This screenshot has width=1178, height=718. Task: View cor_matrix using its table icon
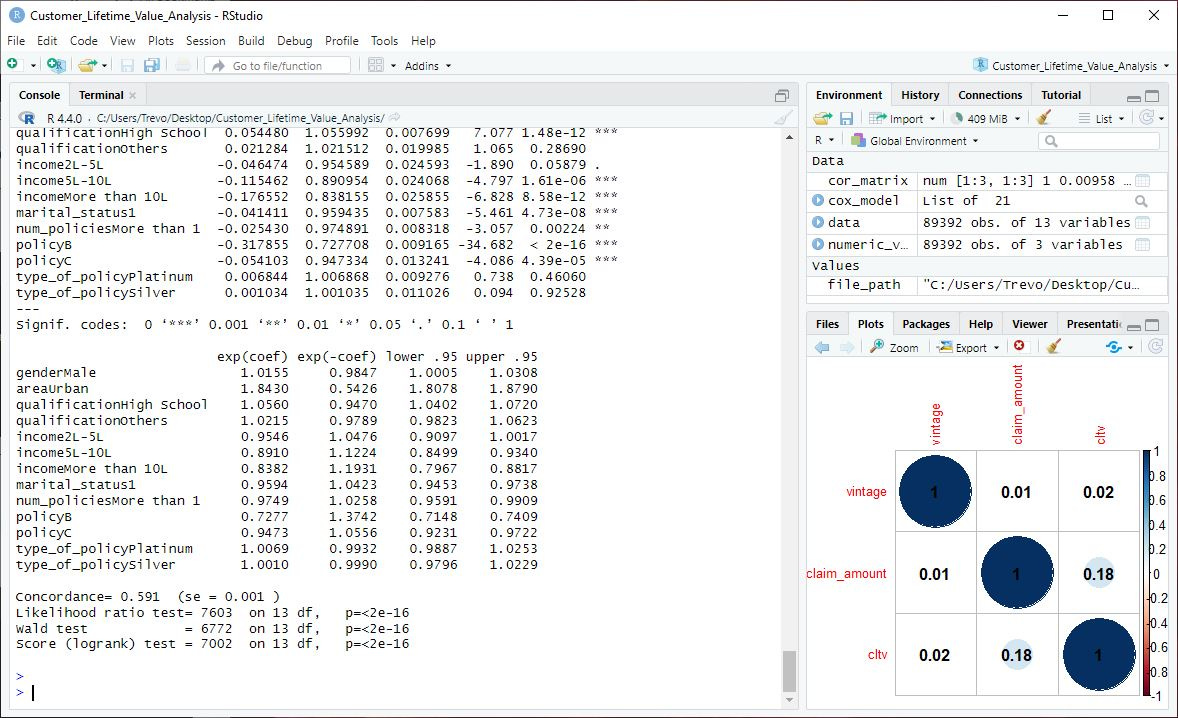point(1143,180)
